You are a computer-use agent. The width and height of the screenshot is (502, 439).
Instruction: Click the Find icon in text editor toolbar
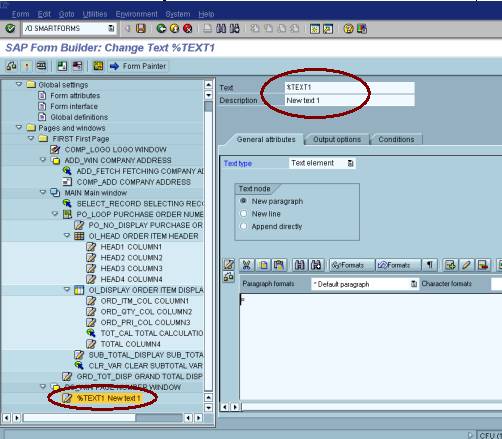(299, 265)
